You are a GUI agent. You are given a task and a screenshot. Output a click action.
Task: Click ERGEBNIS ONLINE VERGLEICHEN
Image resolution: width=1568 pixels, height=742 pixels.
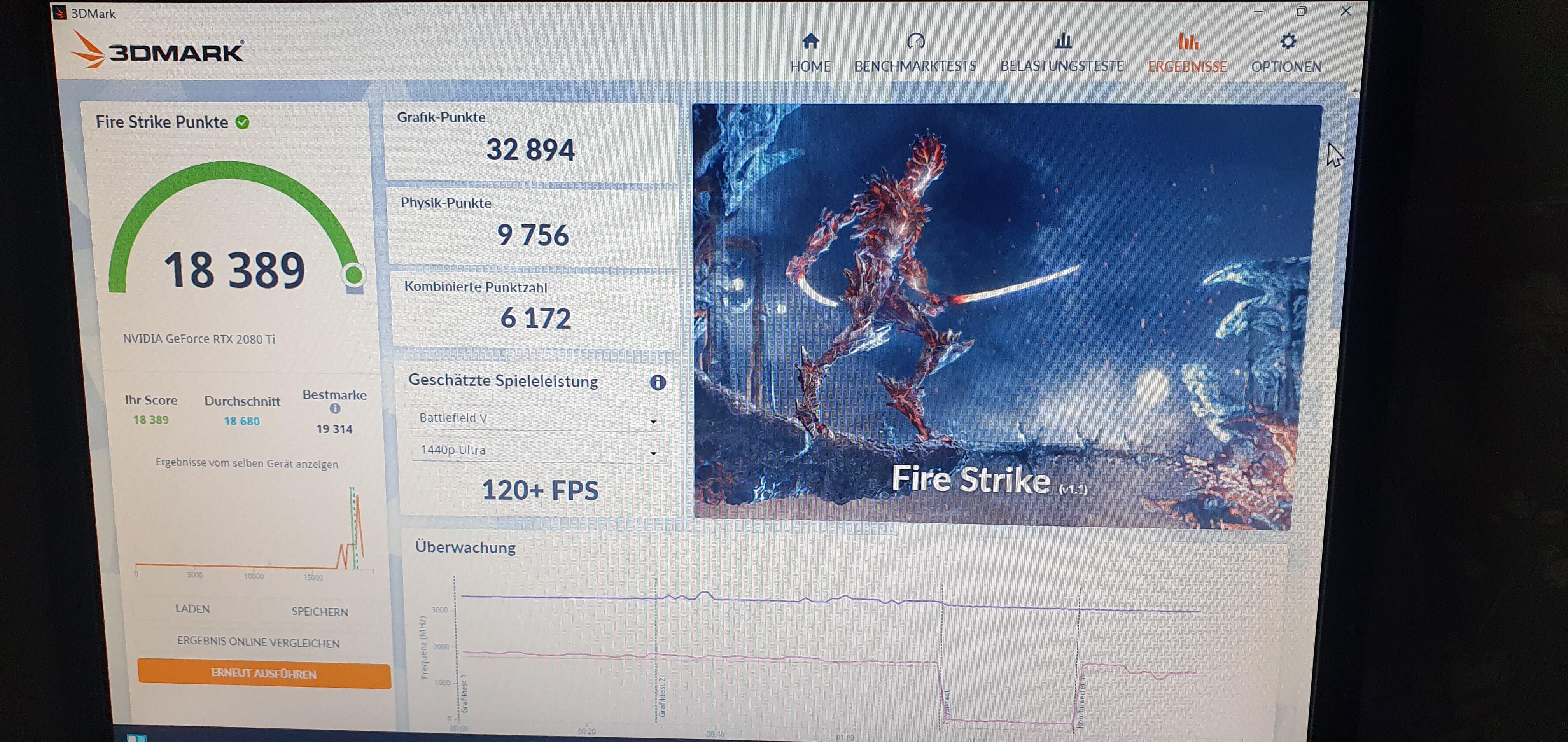tap(258, 642)
